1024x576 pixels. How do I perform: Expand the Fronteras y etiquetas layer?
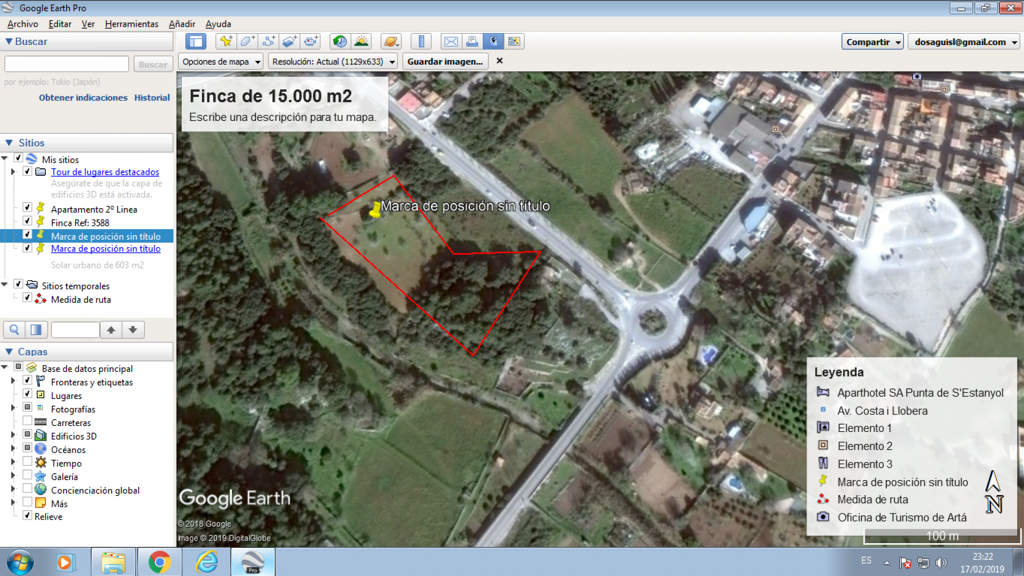click(x=13, y=382)
